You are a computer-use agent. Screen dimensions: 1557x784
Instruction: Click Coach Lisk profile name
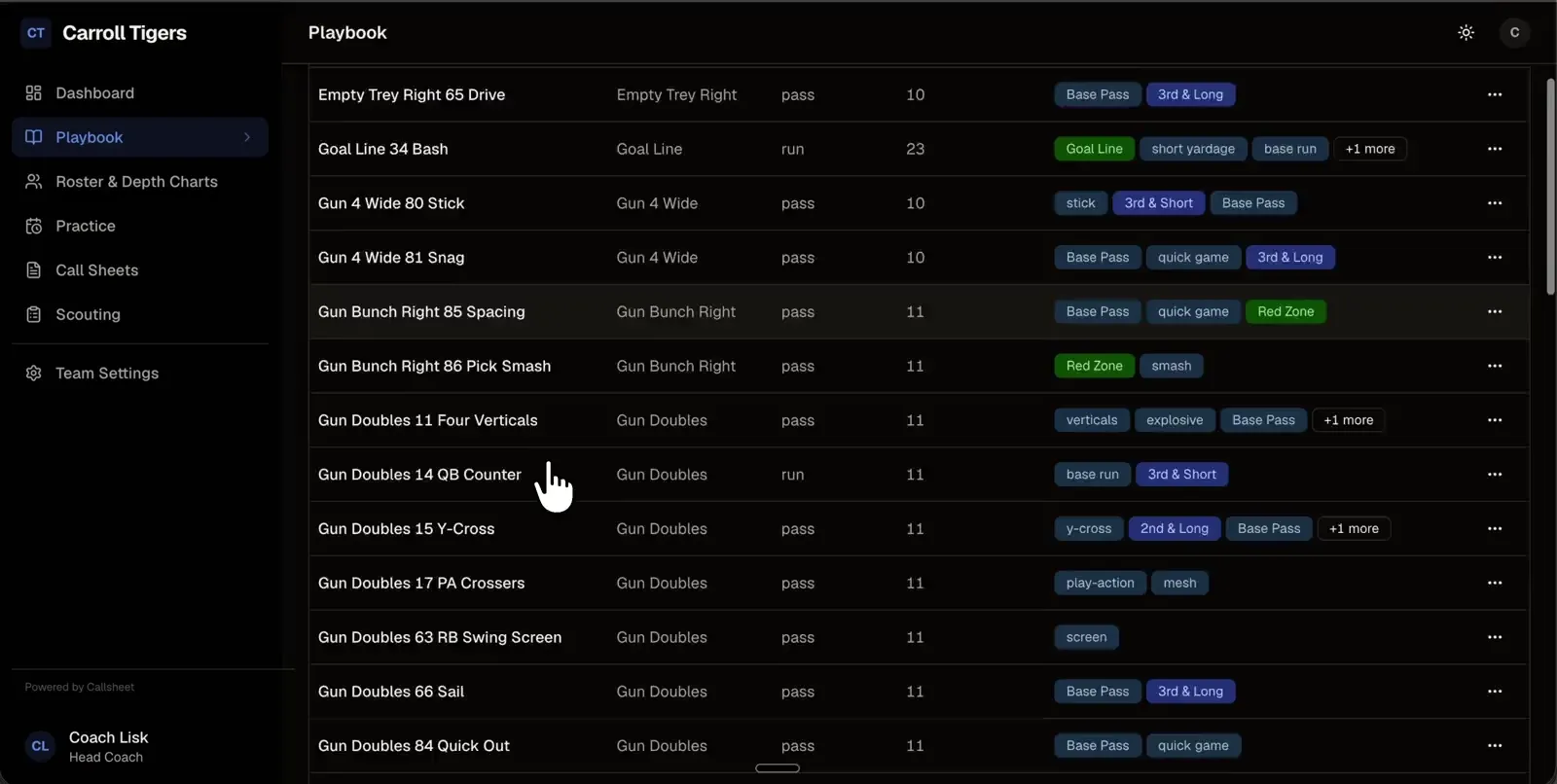109,737
